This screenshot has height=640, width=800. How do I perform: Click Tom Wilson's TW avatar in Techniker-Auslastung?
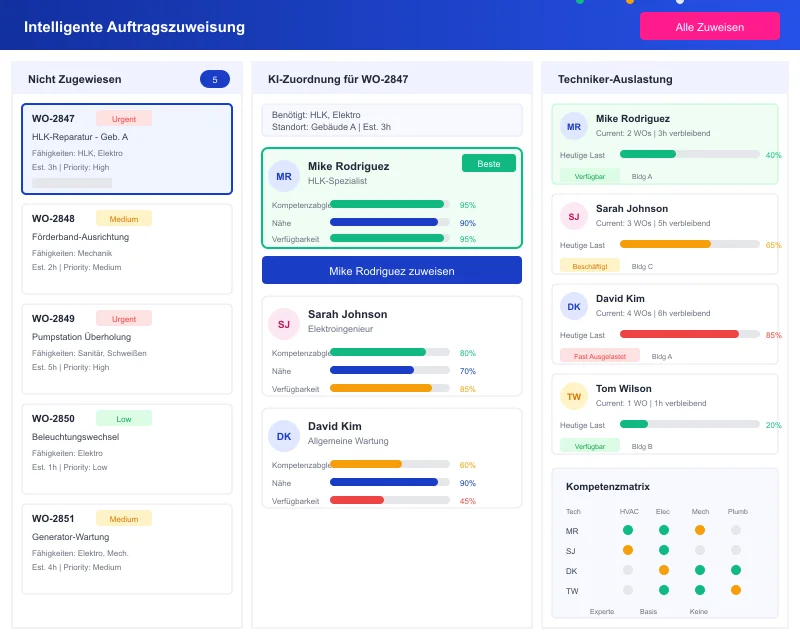tap(573, 397)
